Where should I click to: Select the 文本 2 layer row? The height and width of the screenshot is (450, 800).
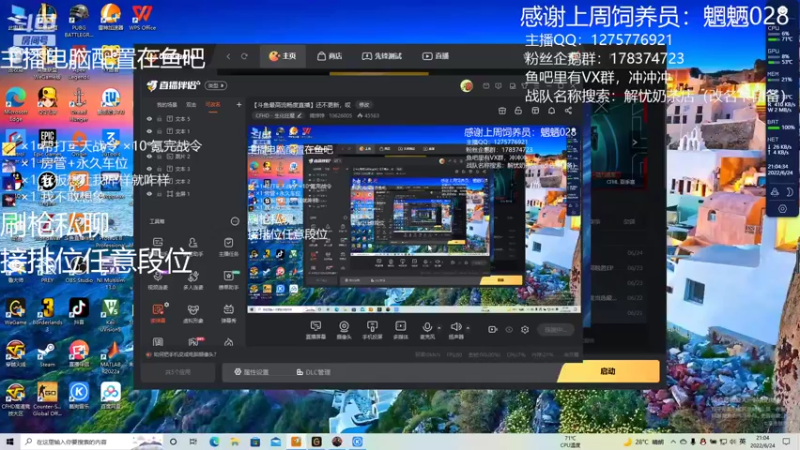[x=193, y=181]
